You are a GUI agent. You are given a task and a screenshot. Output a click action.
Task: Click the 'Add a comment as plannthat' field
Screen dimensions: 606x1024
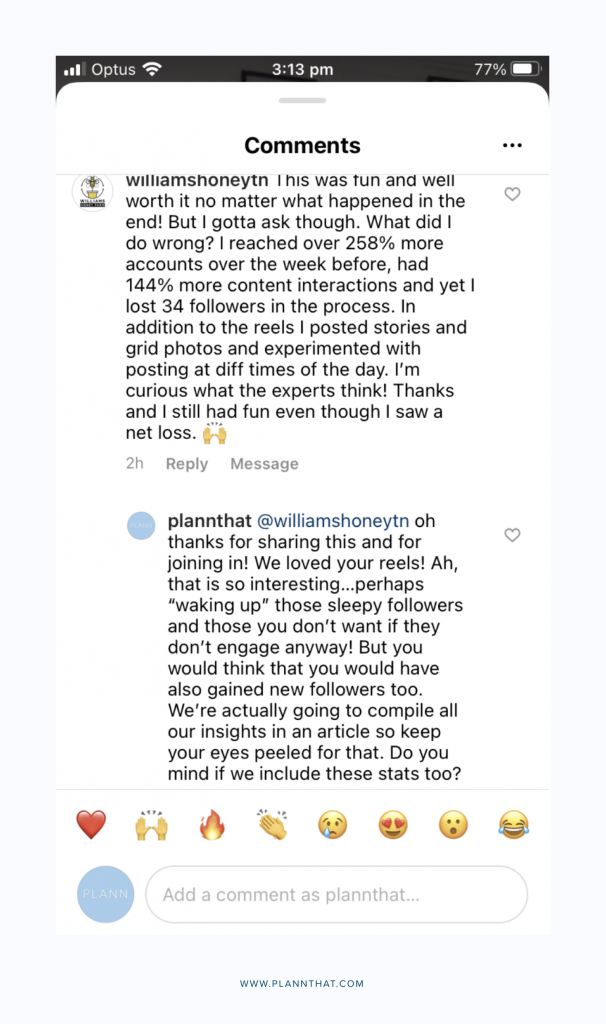point(336,894)
